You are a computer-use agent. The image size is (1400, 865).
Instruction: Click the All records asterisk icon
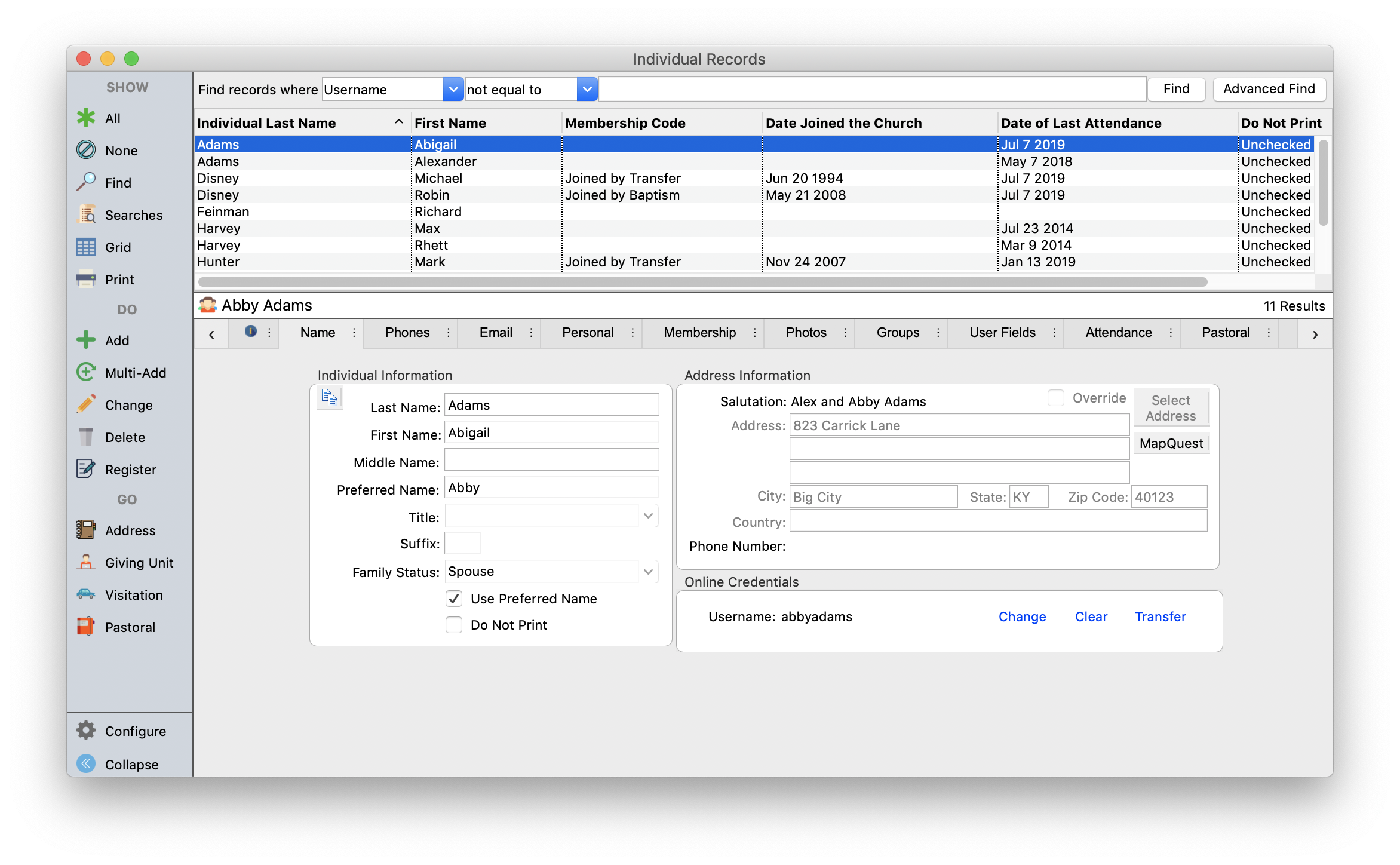tap(86, 118)
